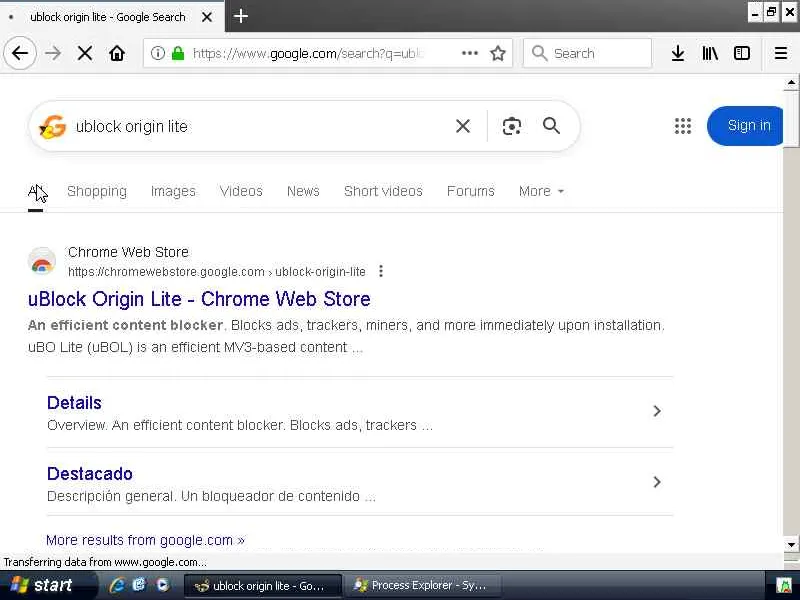Click magnifier icon in browser search box
The height and width of the screenshot is (600, 800).
[539, 53]
